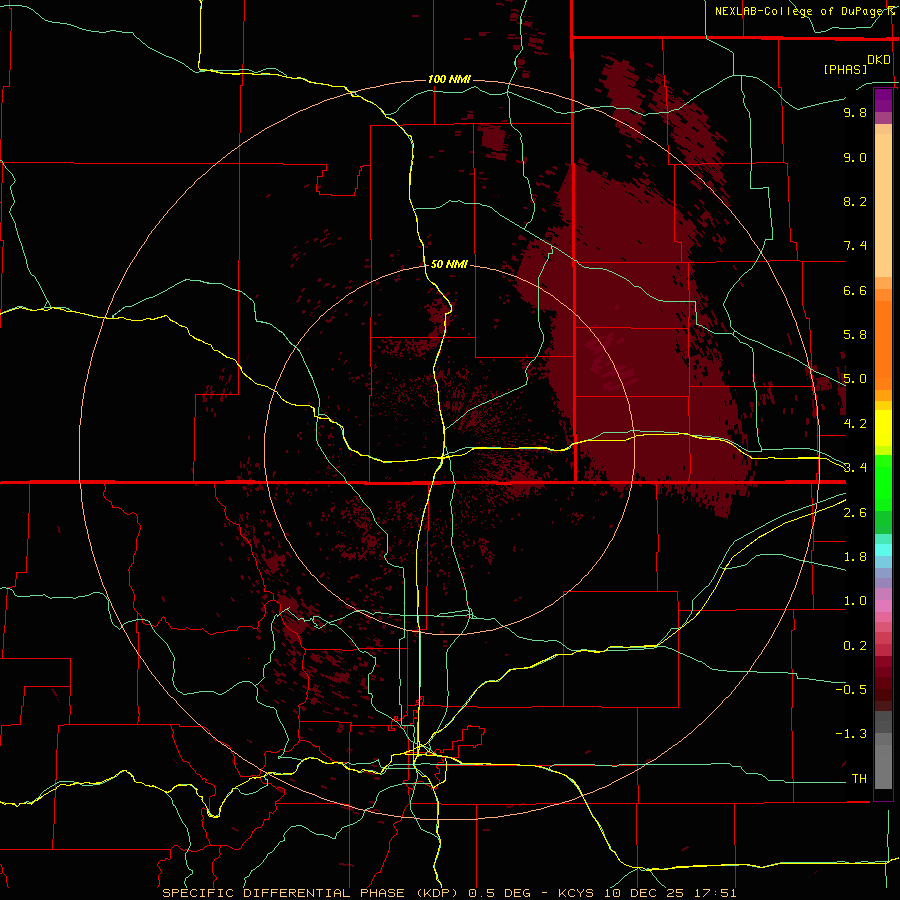Click the 8.2 value on the color scale
The image size is (900, 900).
point(855,201)
